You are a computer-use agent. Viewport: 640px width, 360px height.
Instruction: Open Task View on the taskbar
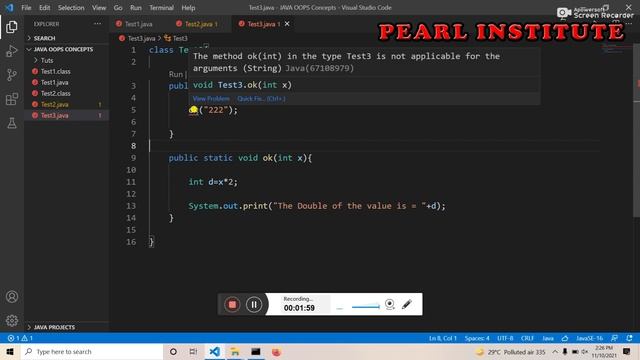pos(193,352)
